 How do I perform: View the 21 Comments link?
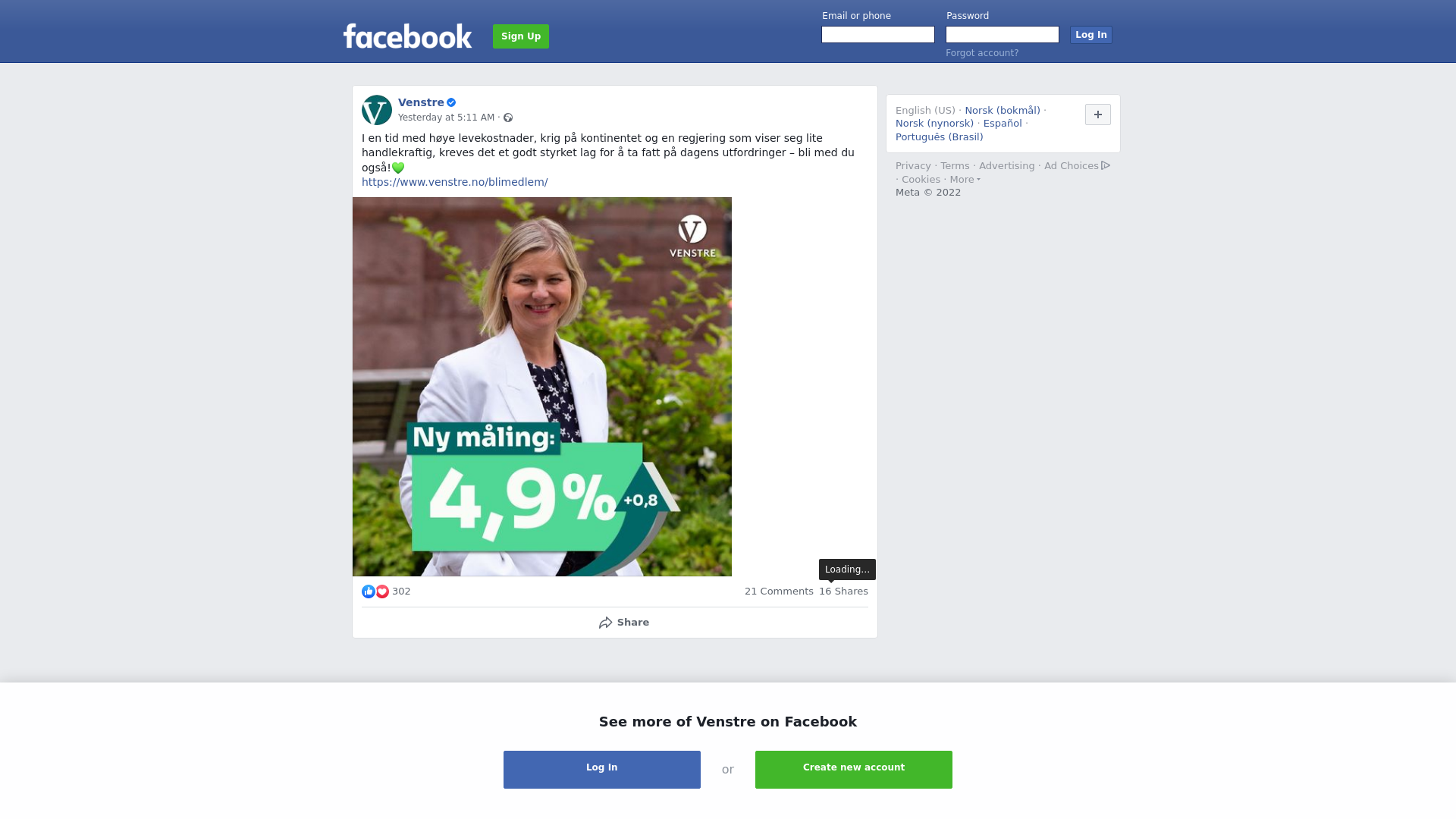tap(779, 591)
